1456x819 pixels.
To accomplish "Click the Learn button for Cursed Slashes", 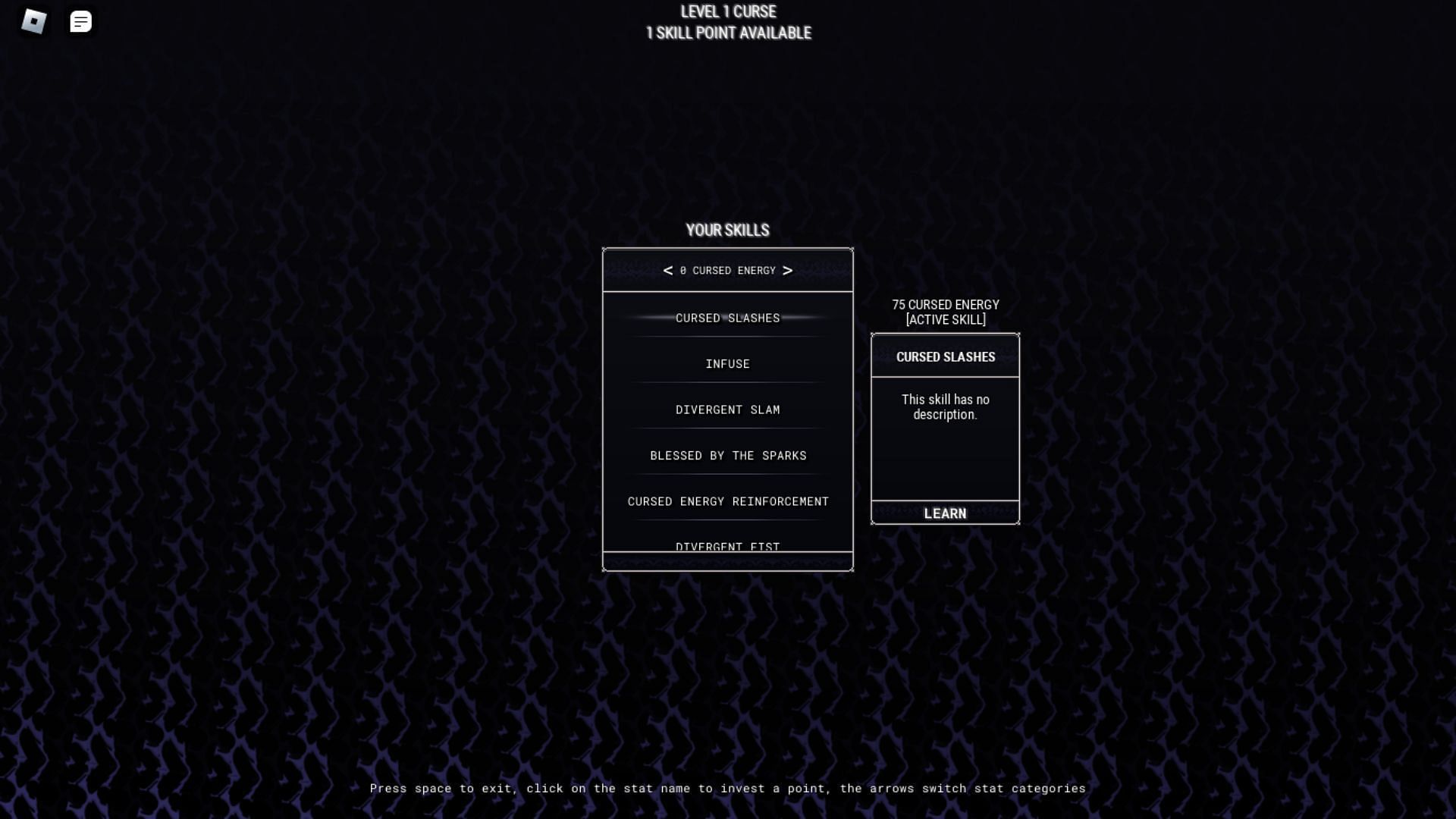I will (x=944, y=513).
